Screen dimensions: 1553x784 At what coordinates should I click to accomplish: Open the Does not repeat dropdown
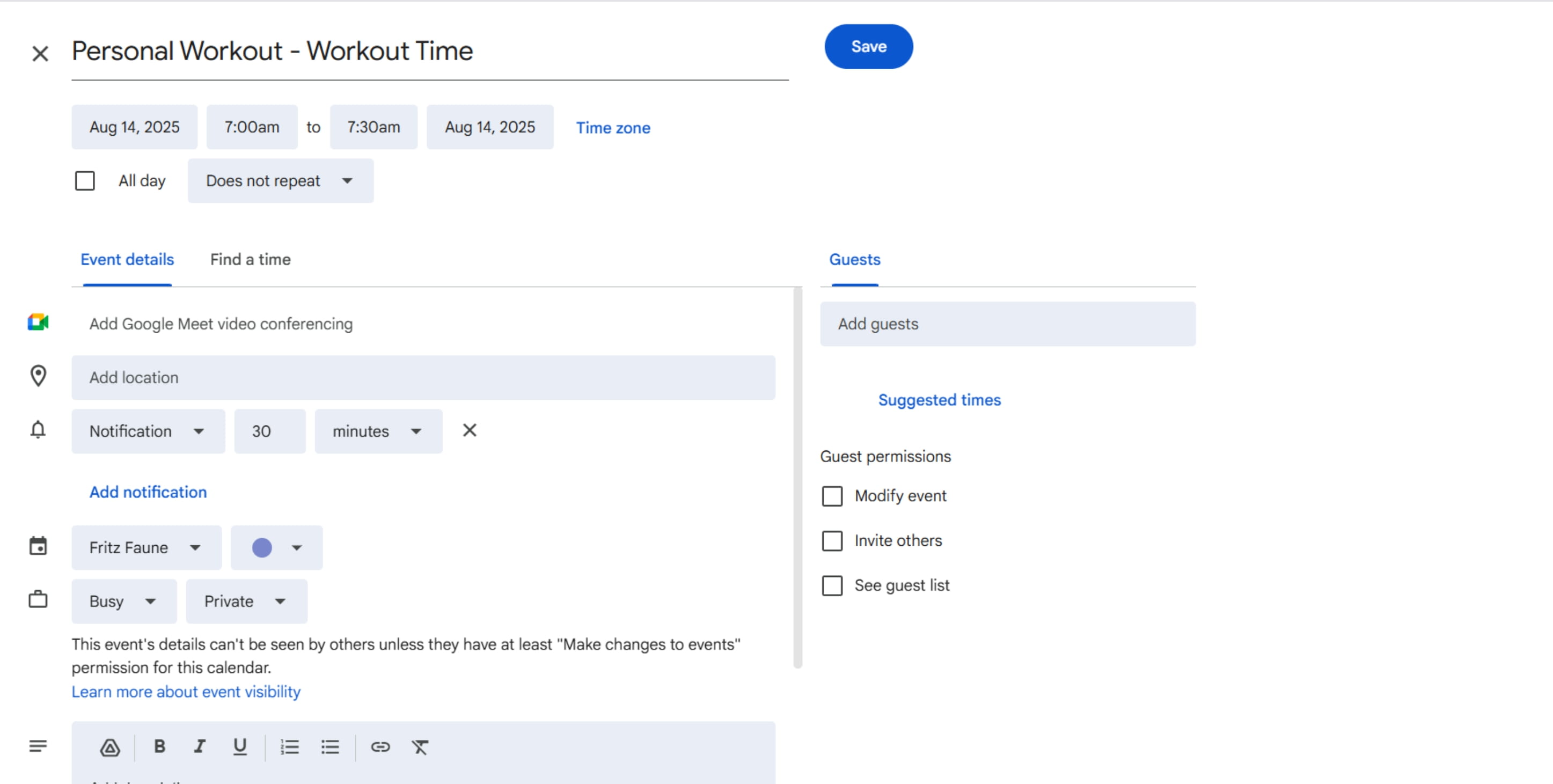[x=280, y=181]
